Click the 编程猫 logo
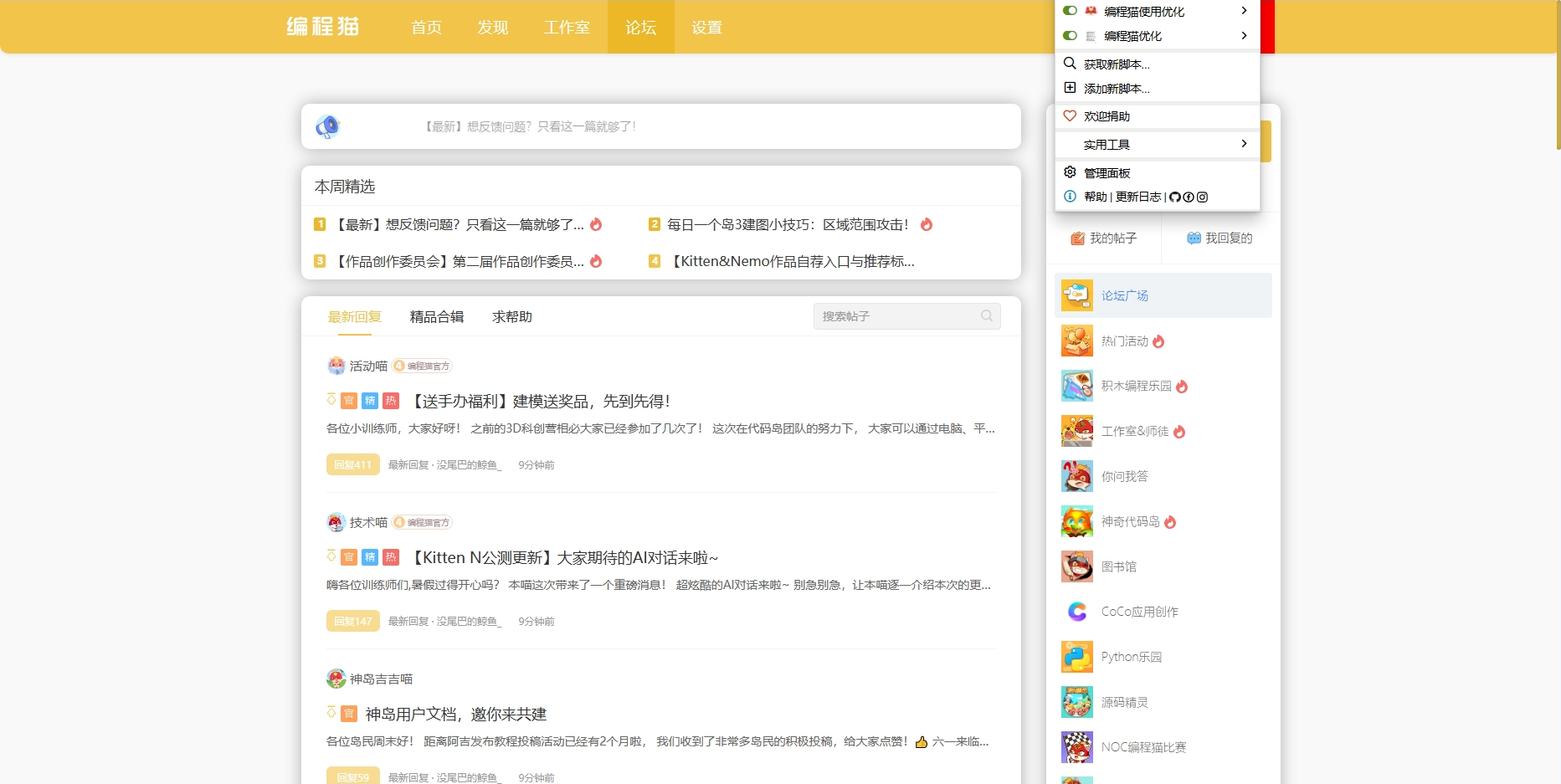 tap(323, 27)
